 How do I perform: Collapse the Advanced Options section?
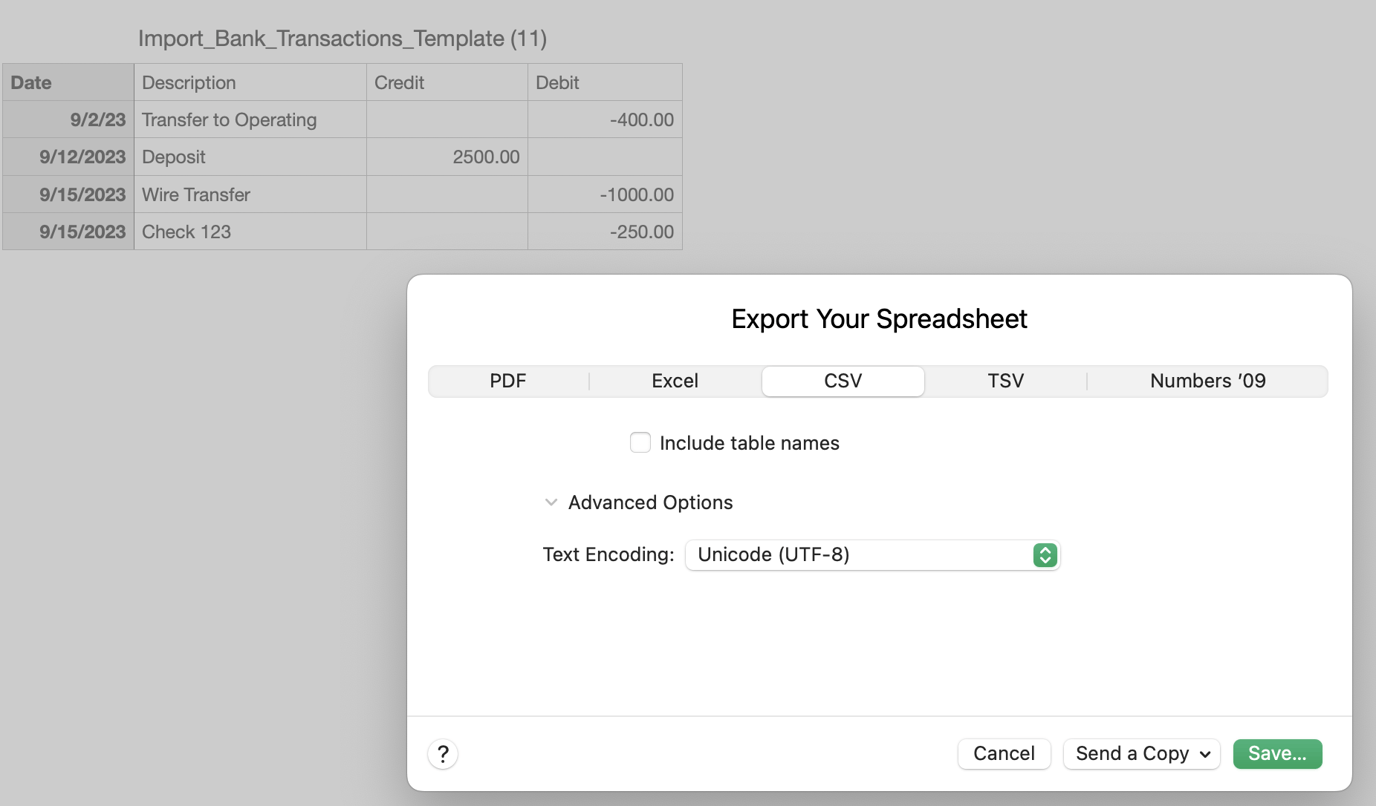[551, 502]
